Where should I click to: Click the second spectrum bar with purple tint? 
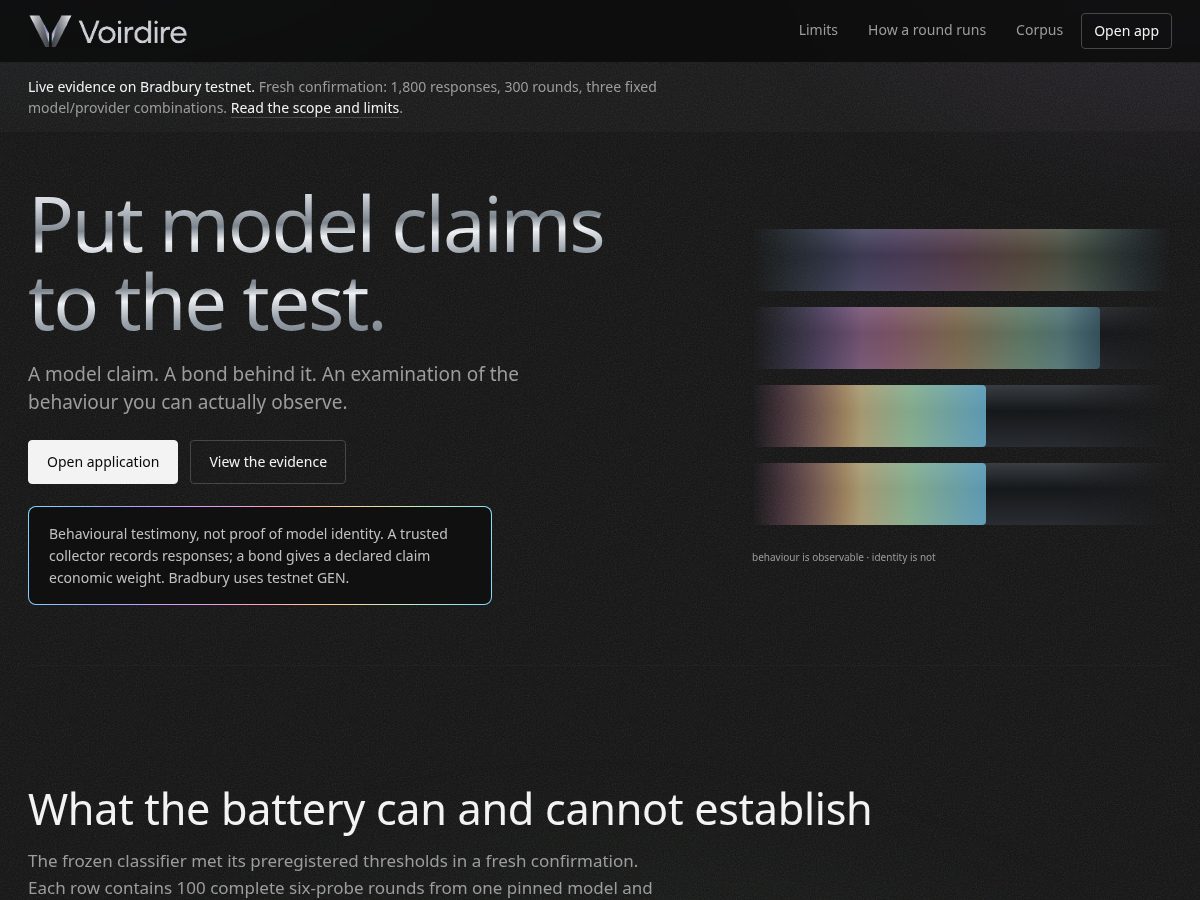pyautogui.click(x=927, y=338)
